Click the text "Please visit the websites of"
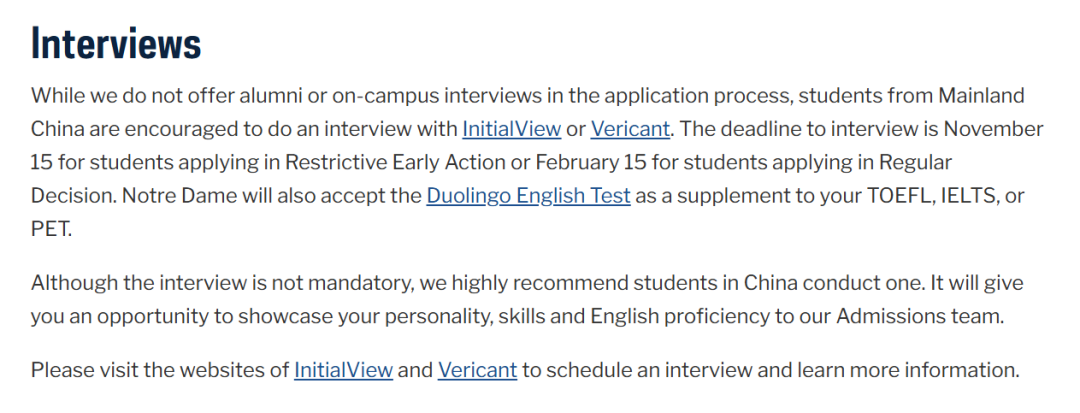Image resolution: width=1080 pixels, height=413 pixels. click(x=160, y=370)
